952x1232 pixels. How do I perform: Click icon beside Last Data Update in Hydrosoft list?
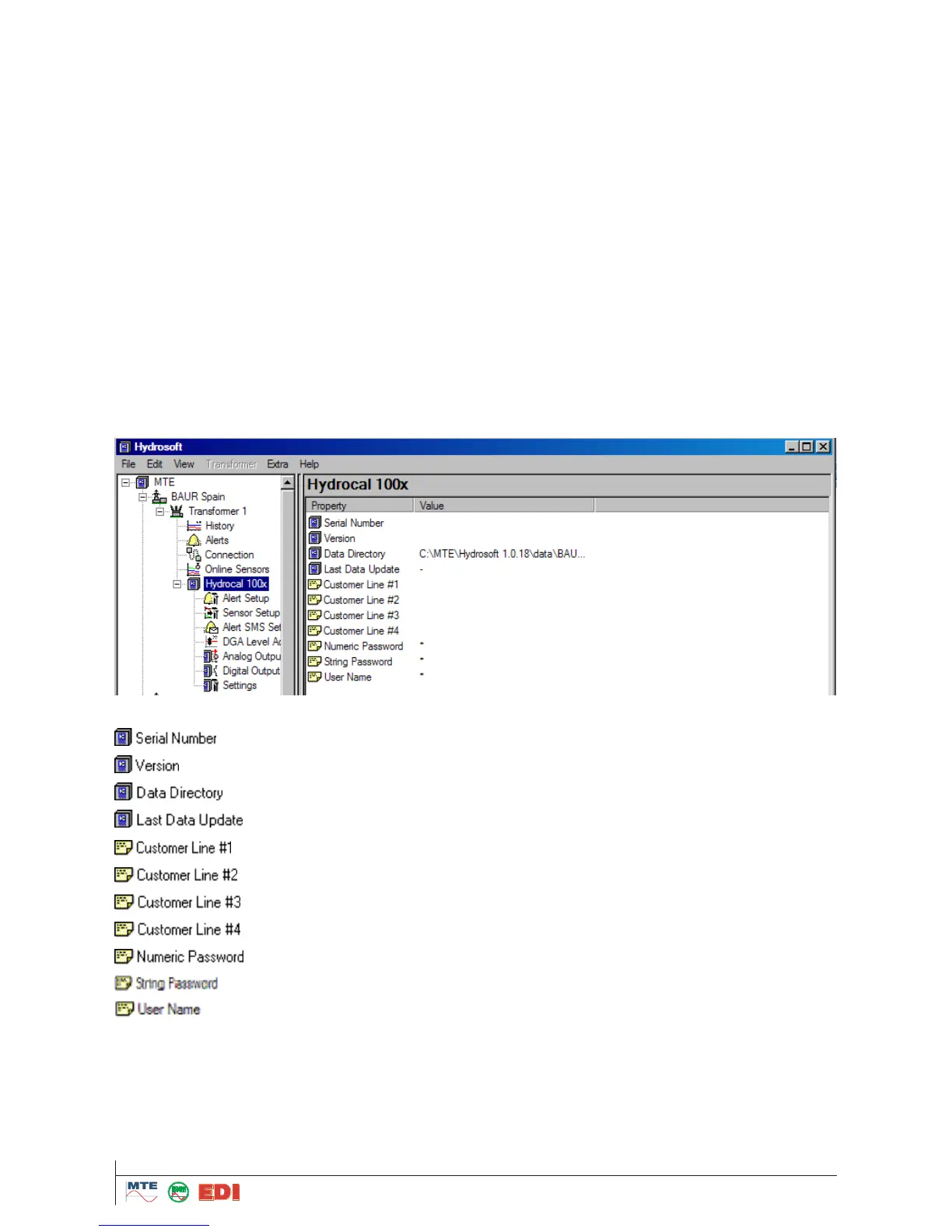click(315, 569)
